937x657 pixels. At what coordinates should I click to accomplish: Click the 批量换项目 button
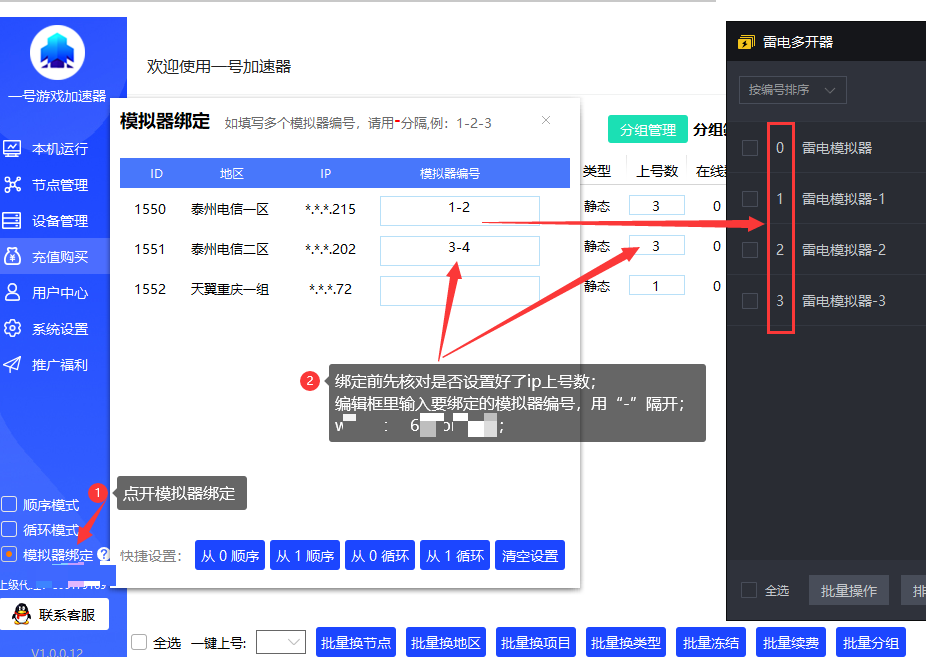(x=536, y=643)
